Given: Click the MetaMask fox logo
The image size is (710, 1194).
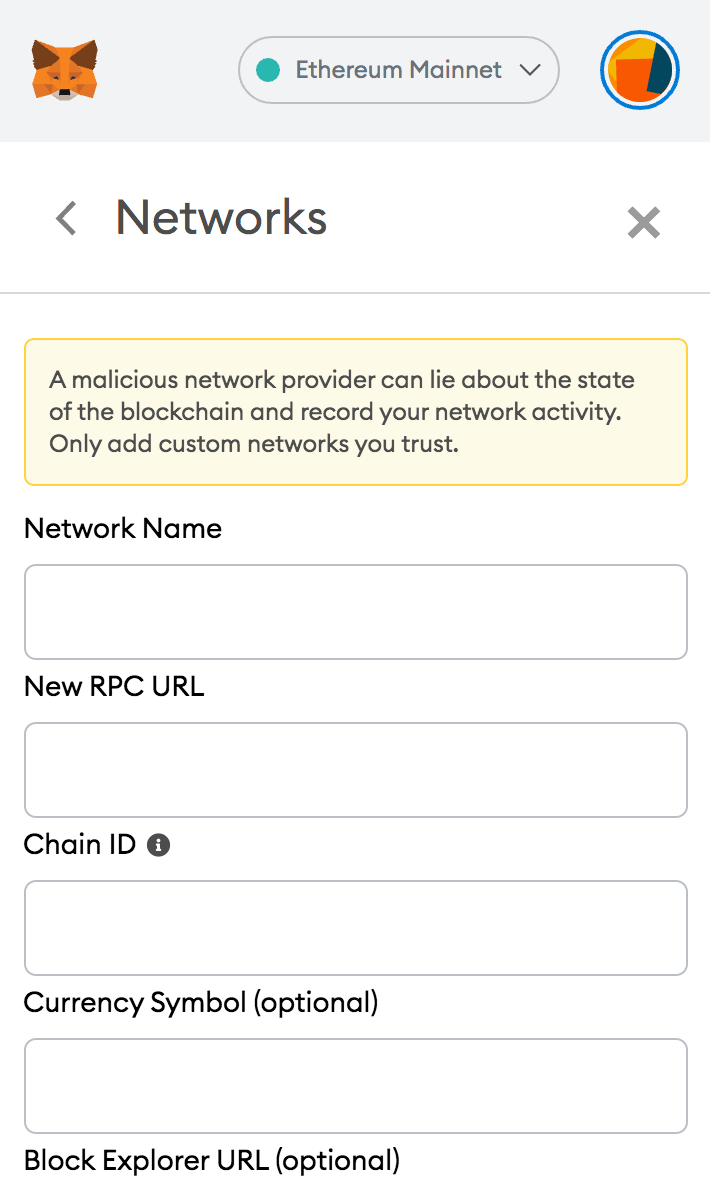Looking at the screenshot, I should [x=65, y=70].
